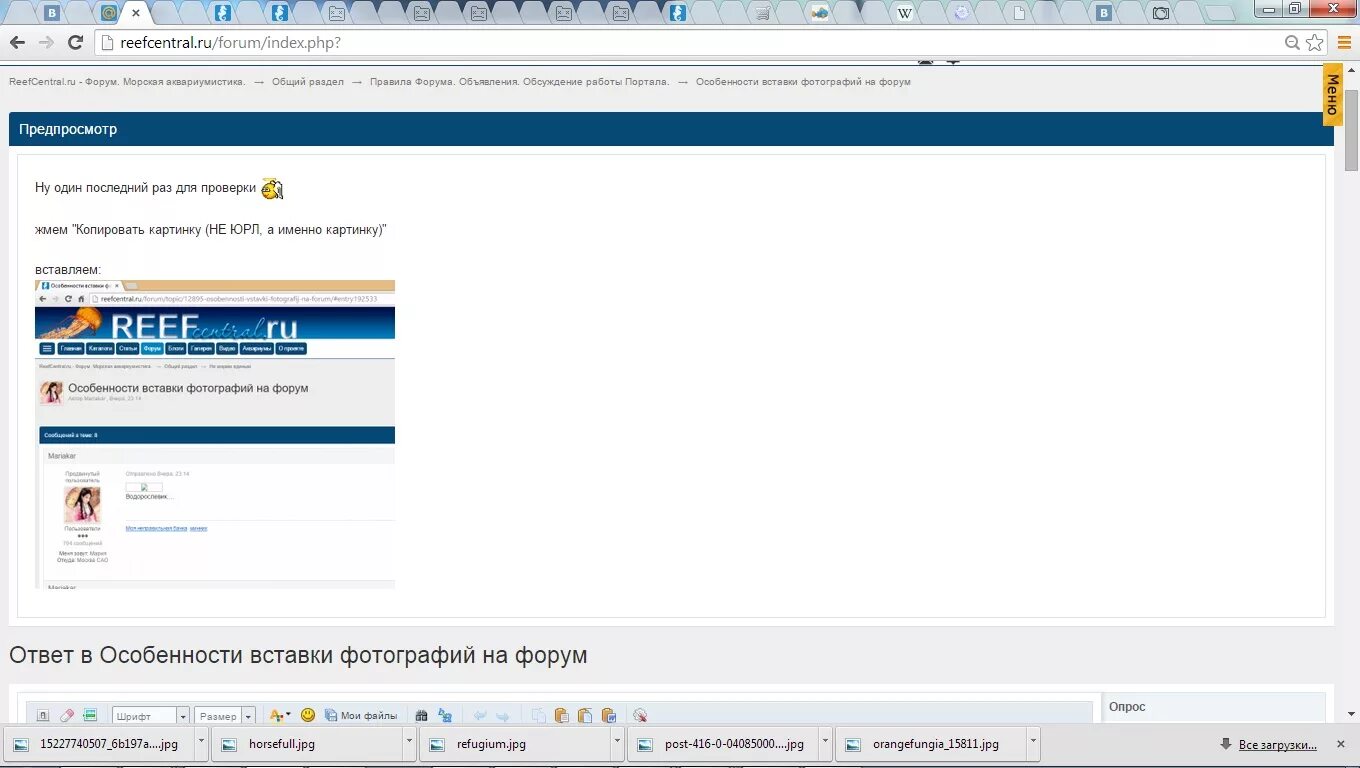Switch to the shopping cart tab

762,13
